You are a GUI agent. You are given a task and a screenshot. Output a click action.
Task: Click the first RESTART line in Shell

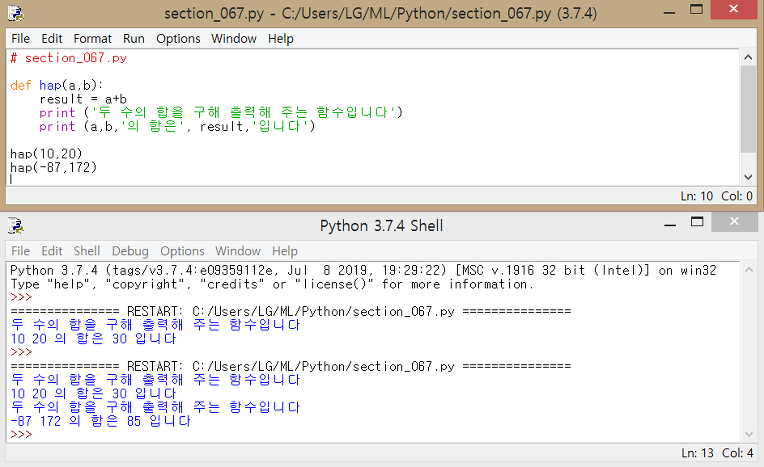[290, 311]
